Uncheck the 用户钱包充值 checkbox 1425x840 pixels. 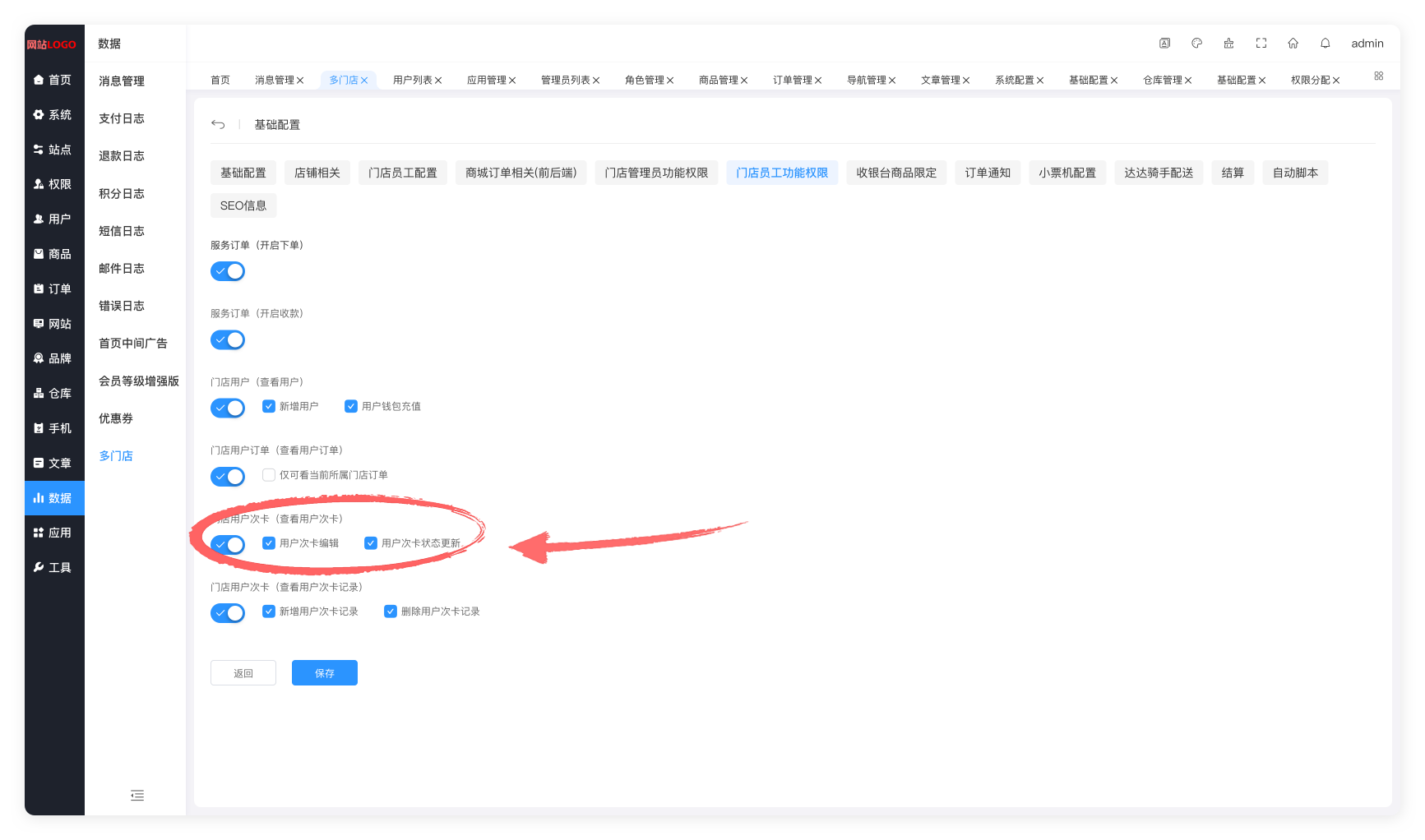coord(351,406)
